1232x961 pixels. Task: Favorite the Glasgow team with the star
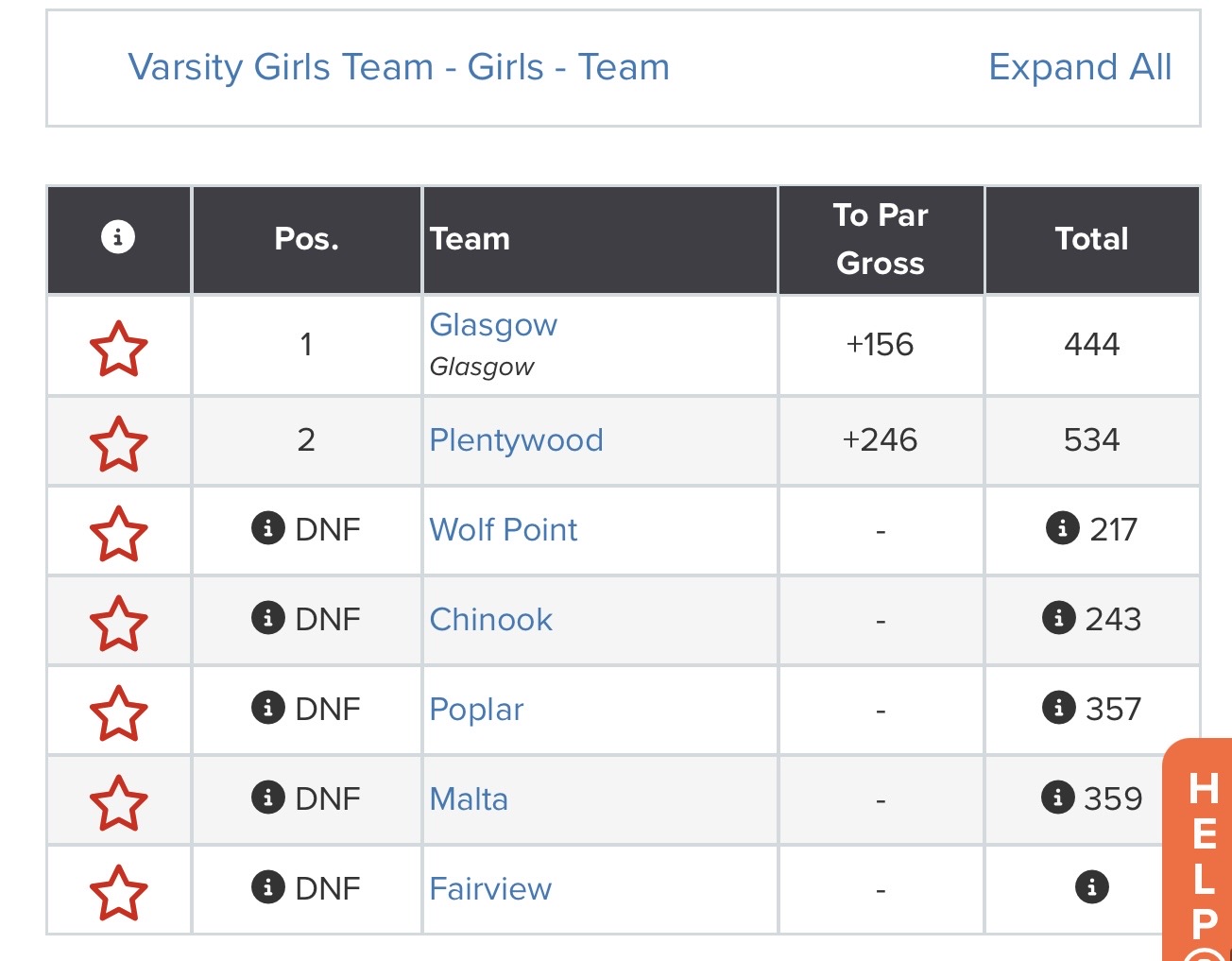click(x=119, y=349)
